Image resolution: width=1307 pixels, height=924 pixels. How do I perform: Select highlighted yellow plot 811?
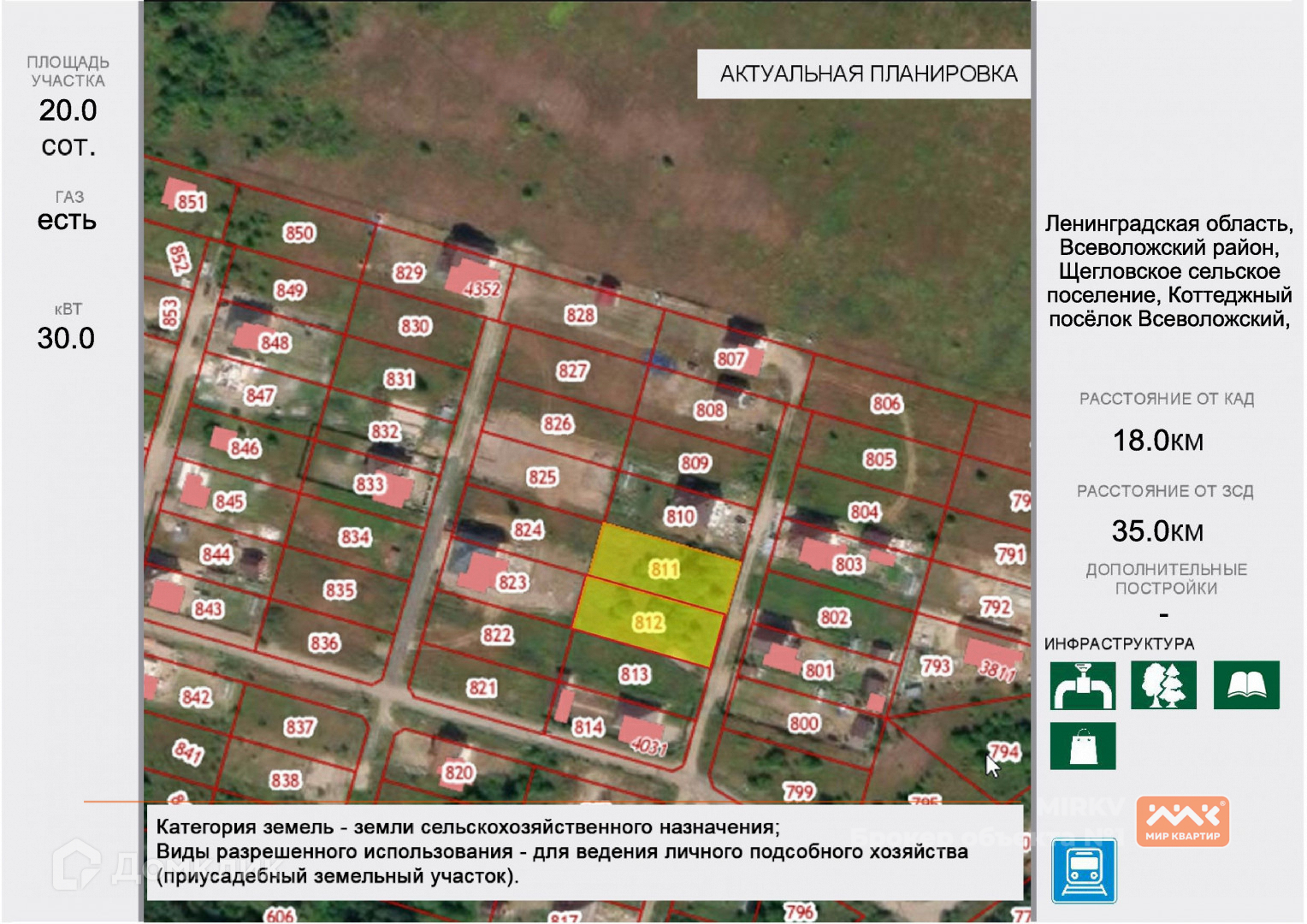[665, 568]
